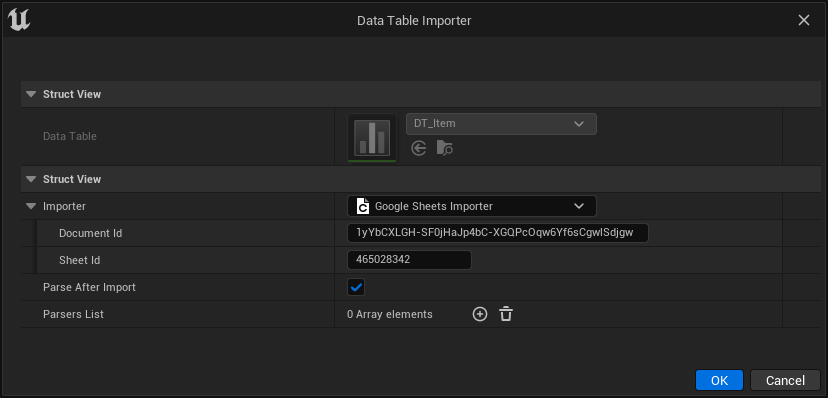
Task: Add element to Parsers List
Action: click(x=479, y=314)
